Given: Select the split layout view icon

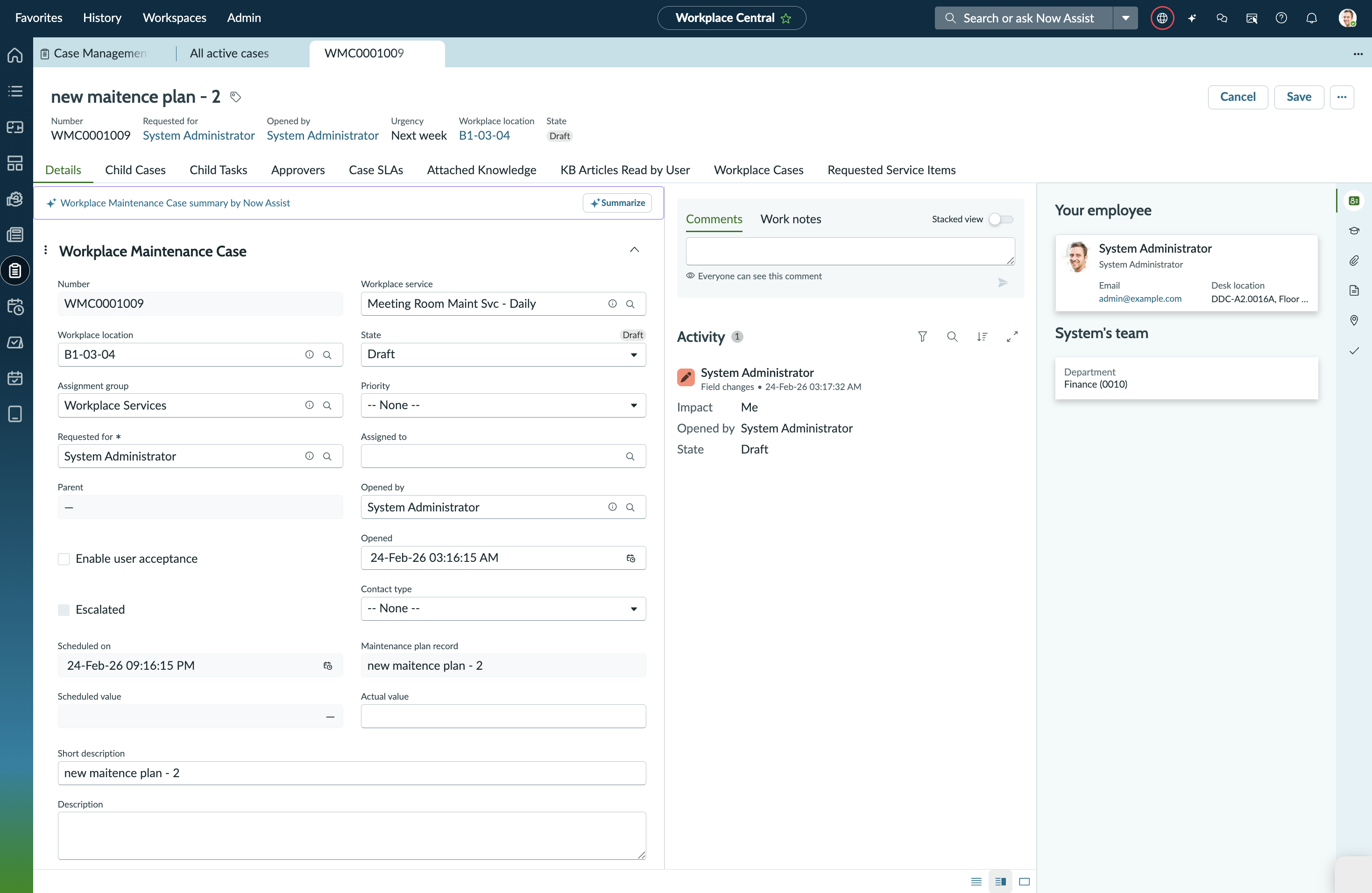Looking at the screenshot, I should tap(1001, 881).
